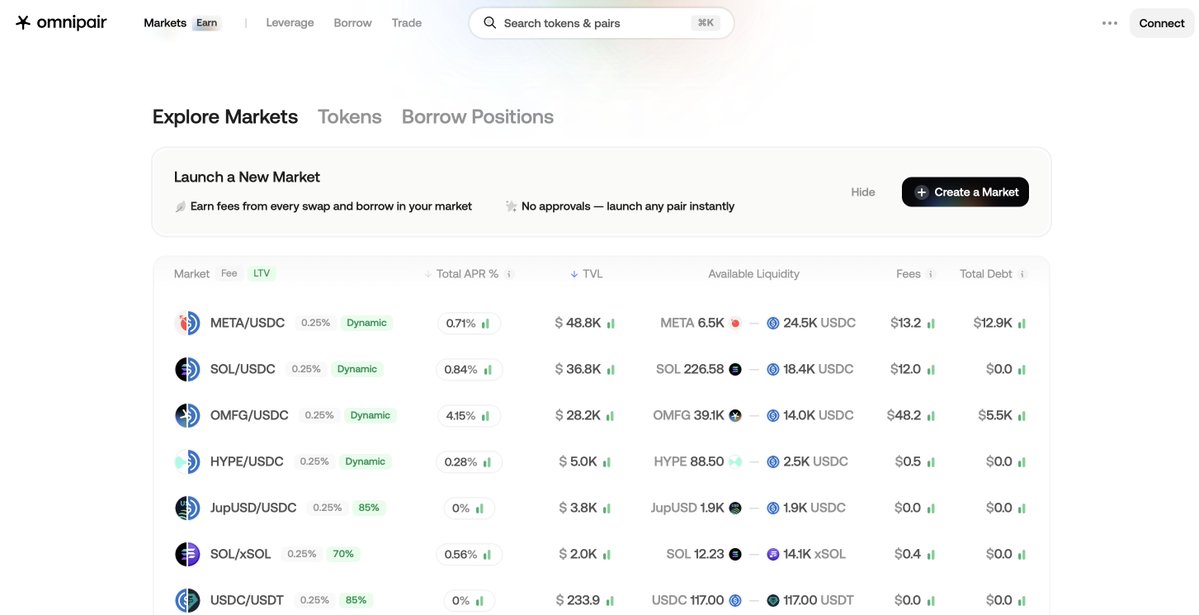1199x615 pixels.
Task: Open the HYPE/USDC market
Action: (x=246, y=461)
